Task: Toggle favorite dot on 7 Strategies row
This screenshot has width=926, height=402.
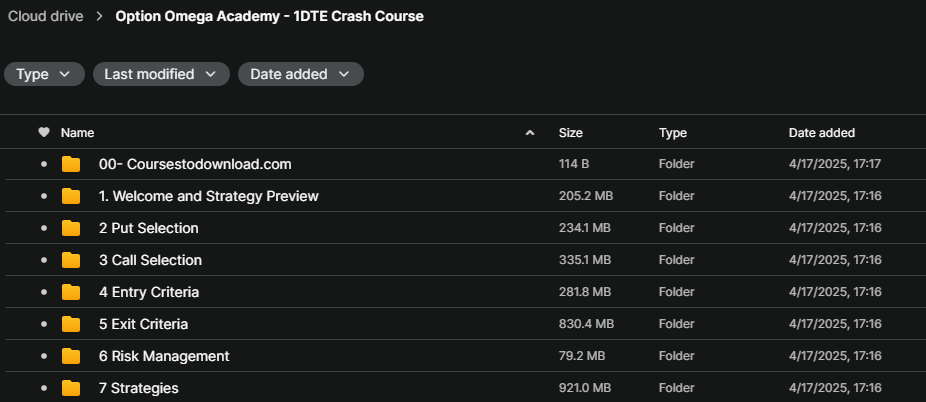Action: (x=44, y=388)
